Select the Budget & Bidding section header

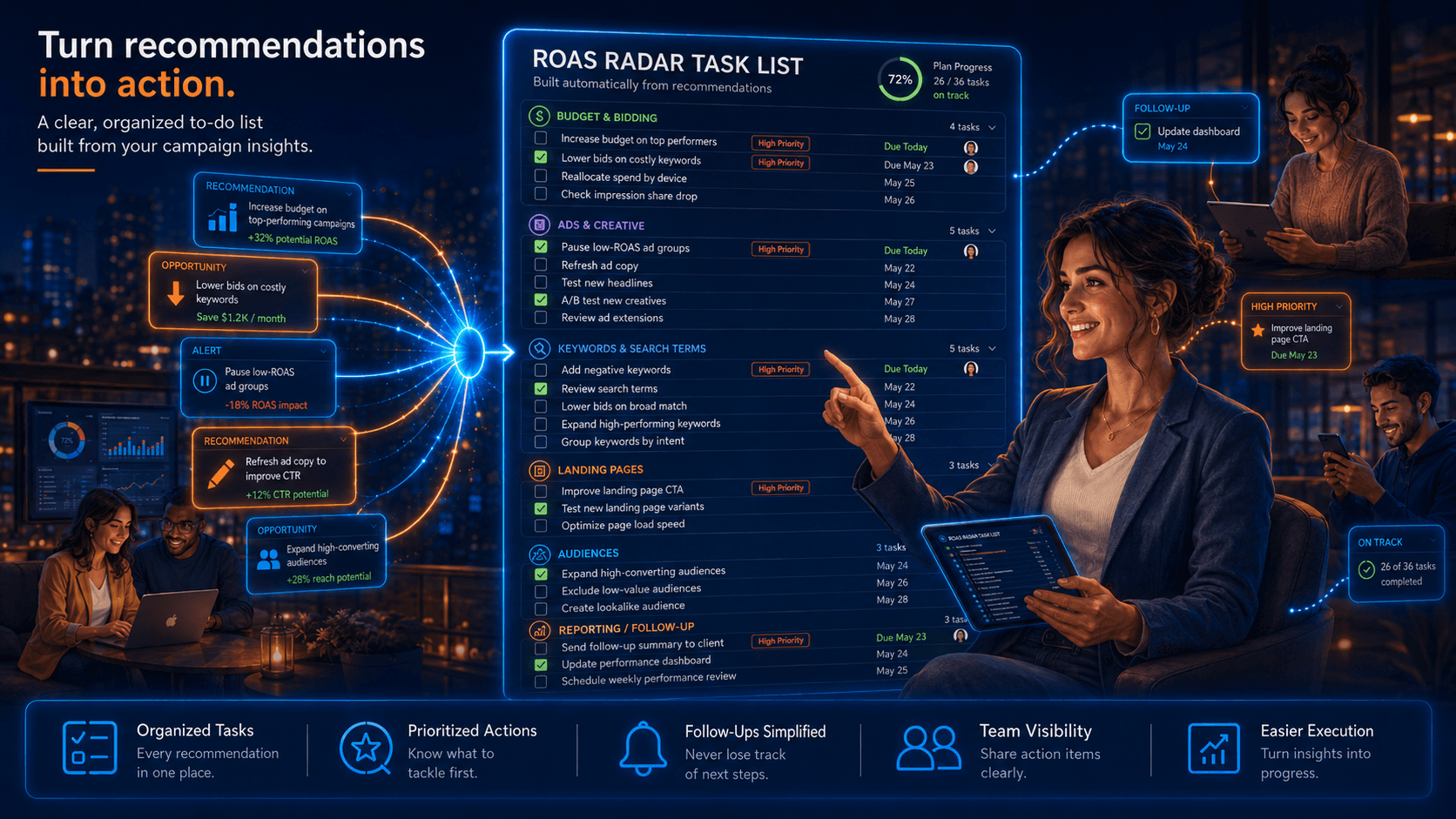pyautogui.click(x=607, y=117)
